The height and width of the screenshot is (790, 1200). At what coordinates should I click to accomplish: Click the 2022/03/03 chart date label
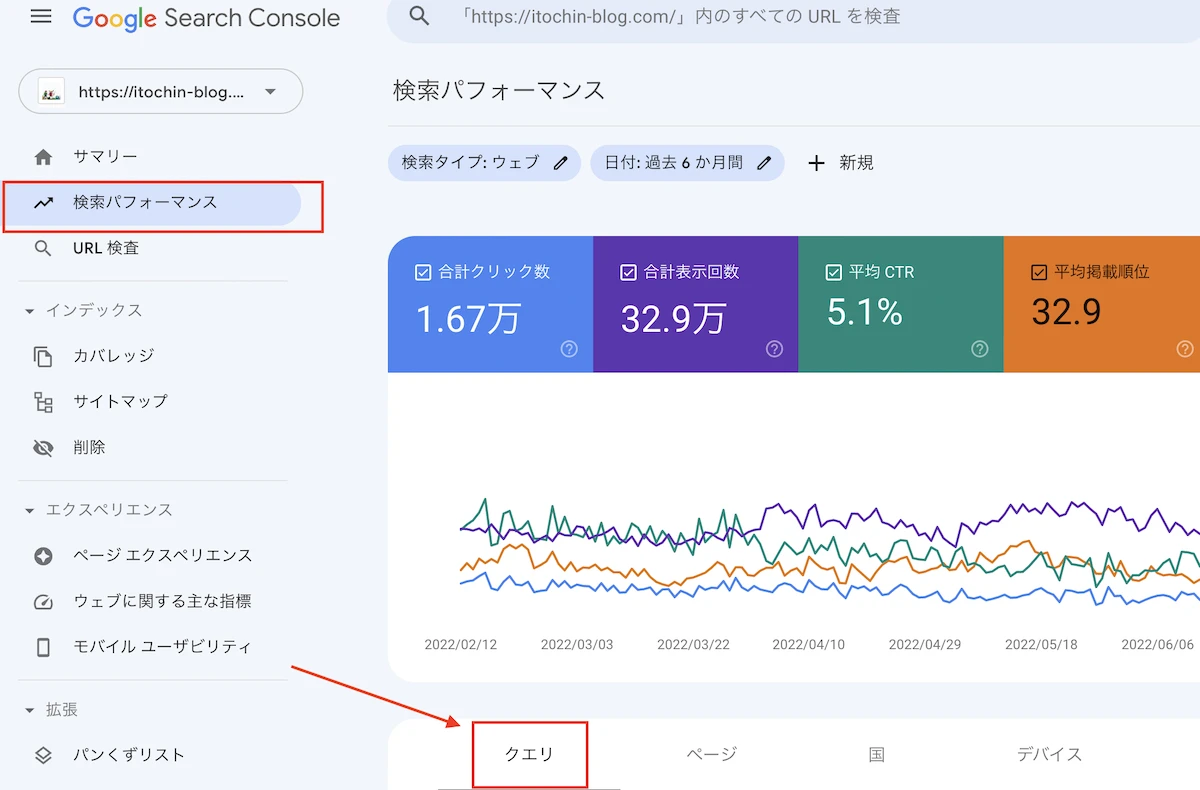pyautogui.click(x=577, y=644)
